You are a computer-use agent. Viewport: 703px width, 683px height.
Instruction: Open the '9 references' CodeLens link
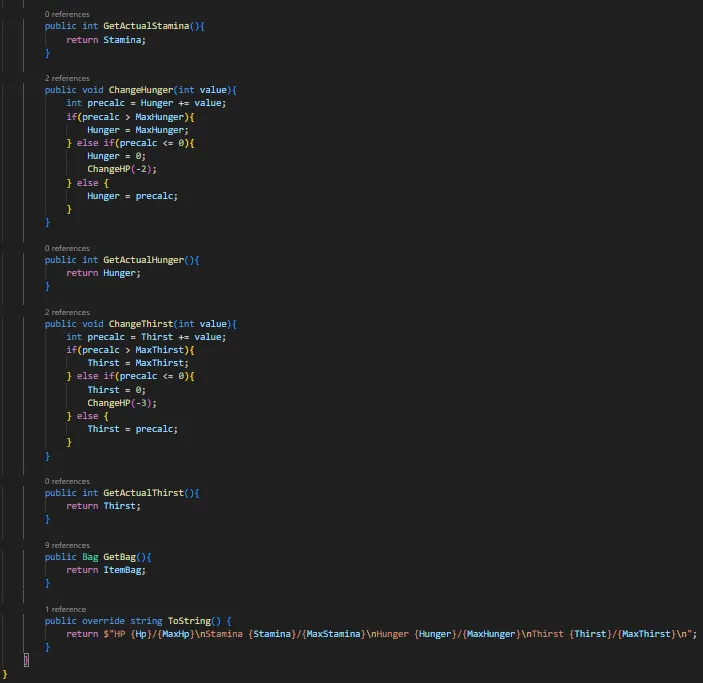[x=67, y=546]
